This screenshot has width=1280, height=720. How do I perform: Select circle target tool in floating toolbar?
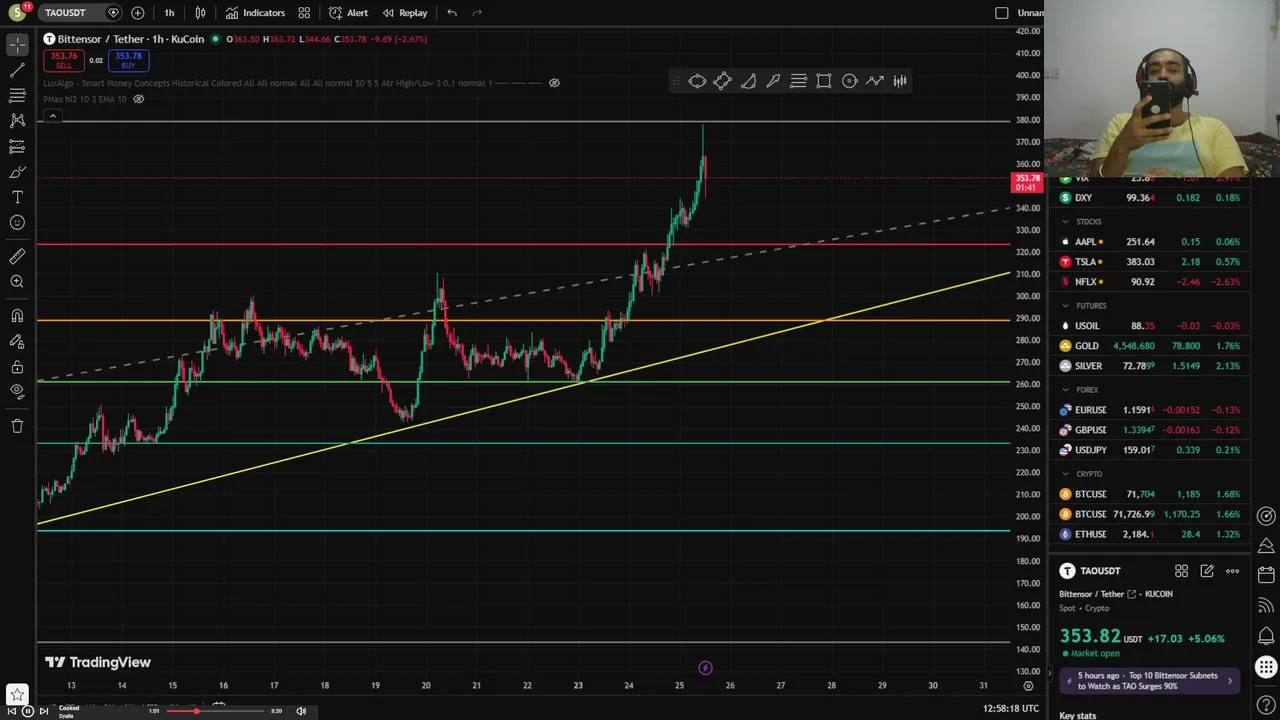(x=849, y=81)
